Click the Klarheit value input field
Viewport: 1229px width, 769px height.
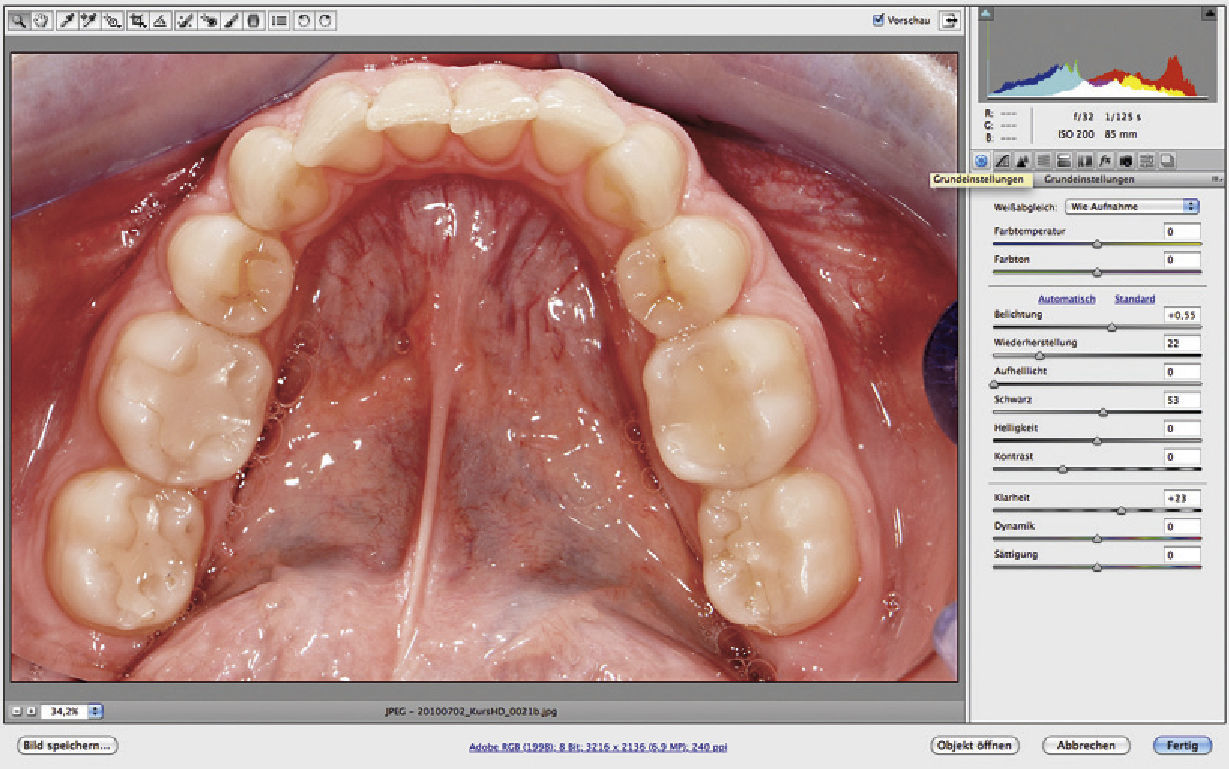[x=1182, y=497]
